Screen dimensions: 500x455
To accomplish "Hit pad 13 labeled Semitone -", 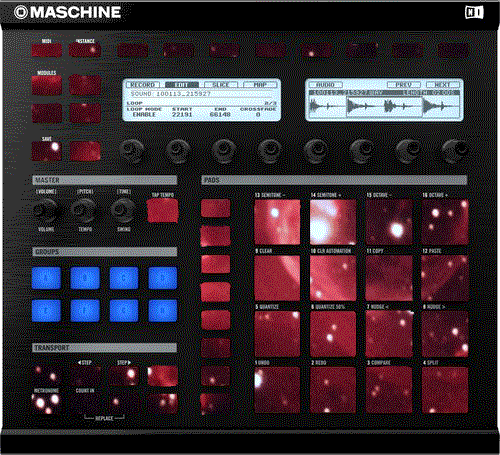I will coord(277,222).
